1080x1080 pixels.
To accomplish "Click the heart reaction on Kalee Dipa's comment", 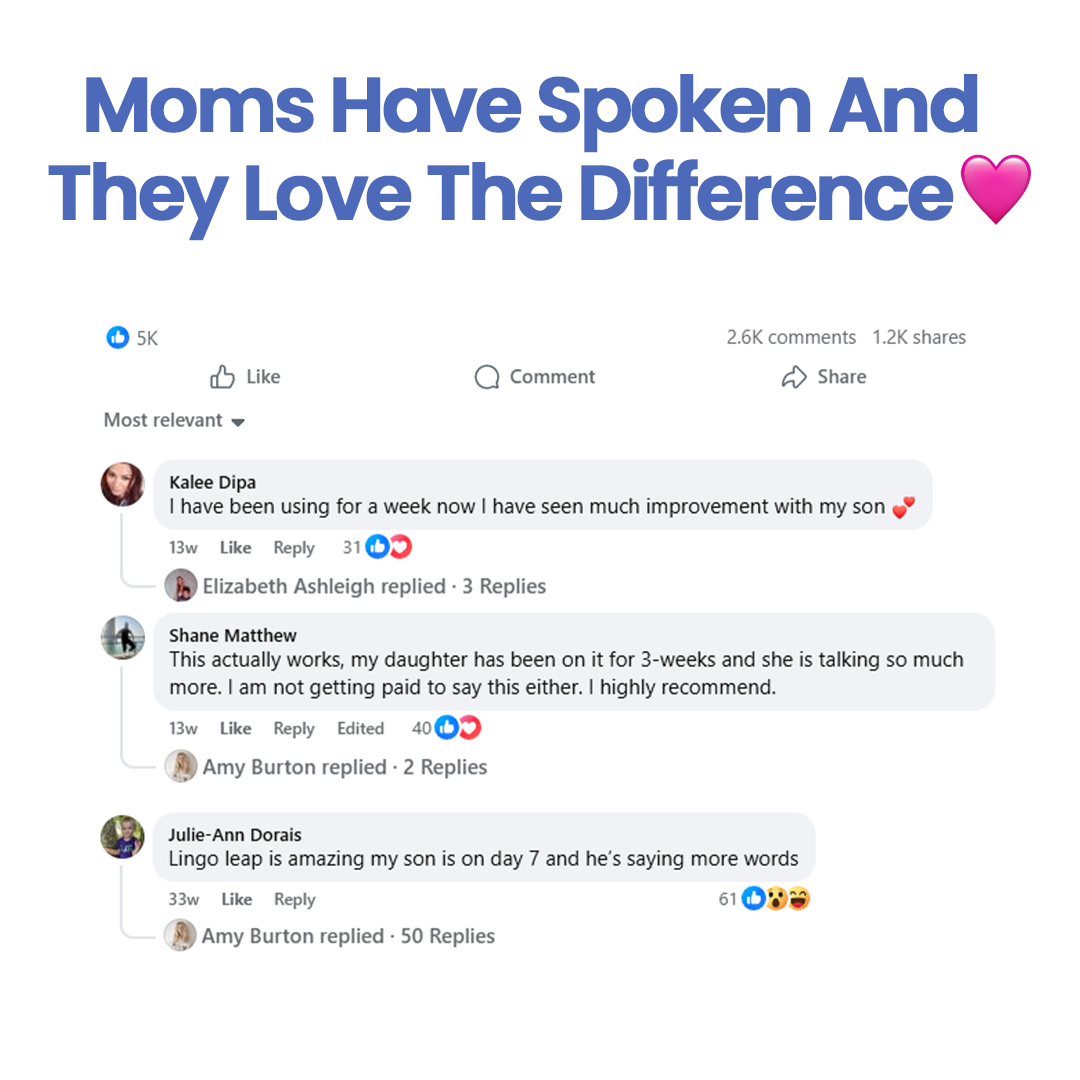I will pyautogui.click(x=400, y=547).
